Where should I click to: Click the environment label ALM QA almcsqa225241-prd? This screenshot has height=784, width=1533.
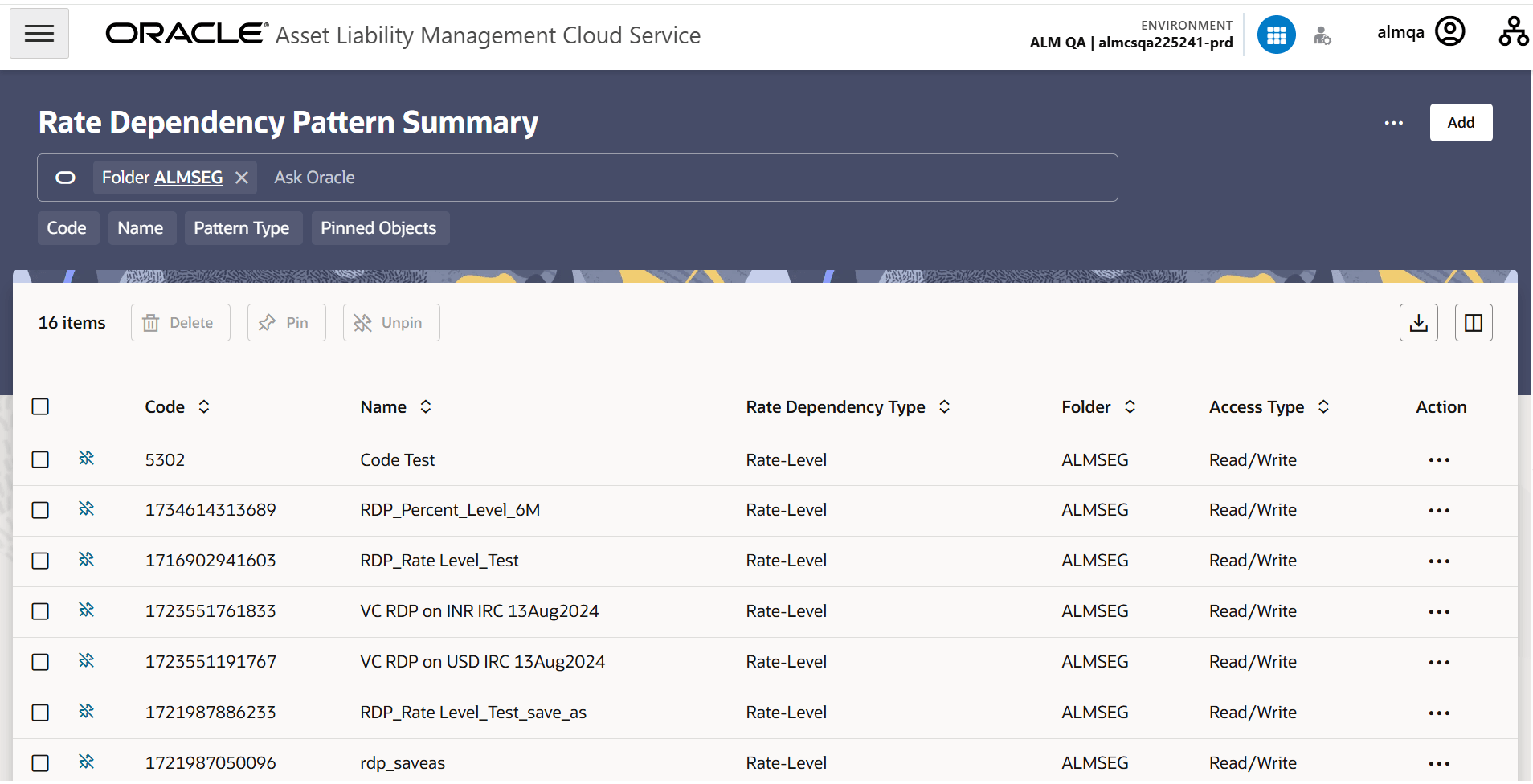click(x=1131, y=43)
